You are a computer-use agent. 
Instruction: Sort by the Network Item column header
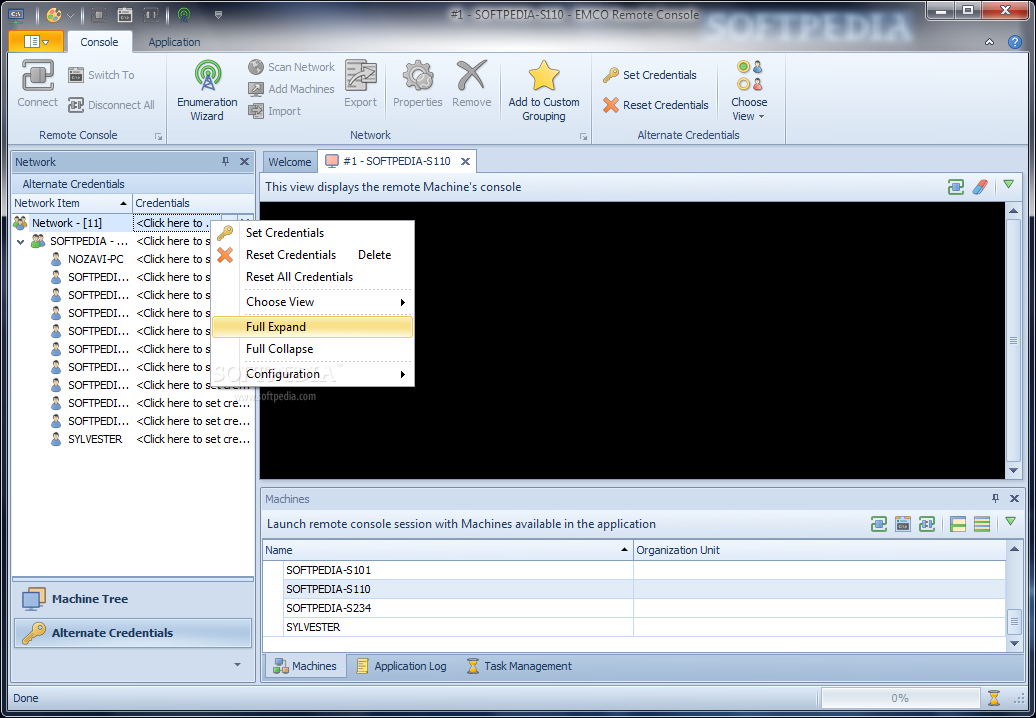[x=71, y=203]
